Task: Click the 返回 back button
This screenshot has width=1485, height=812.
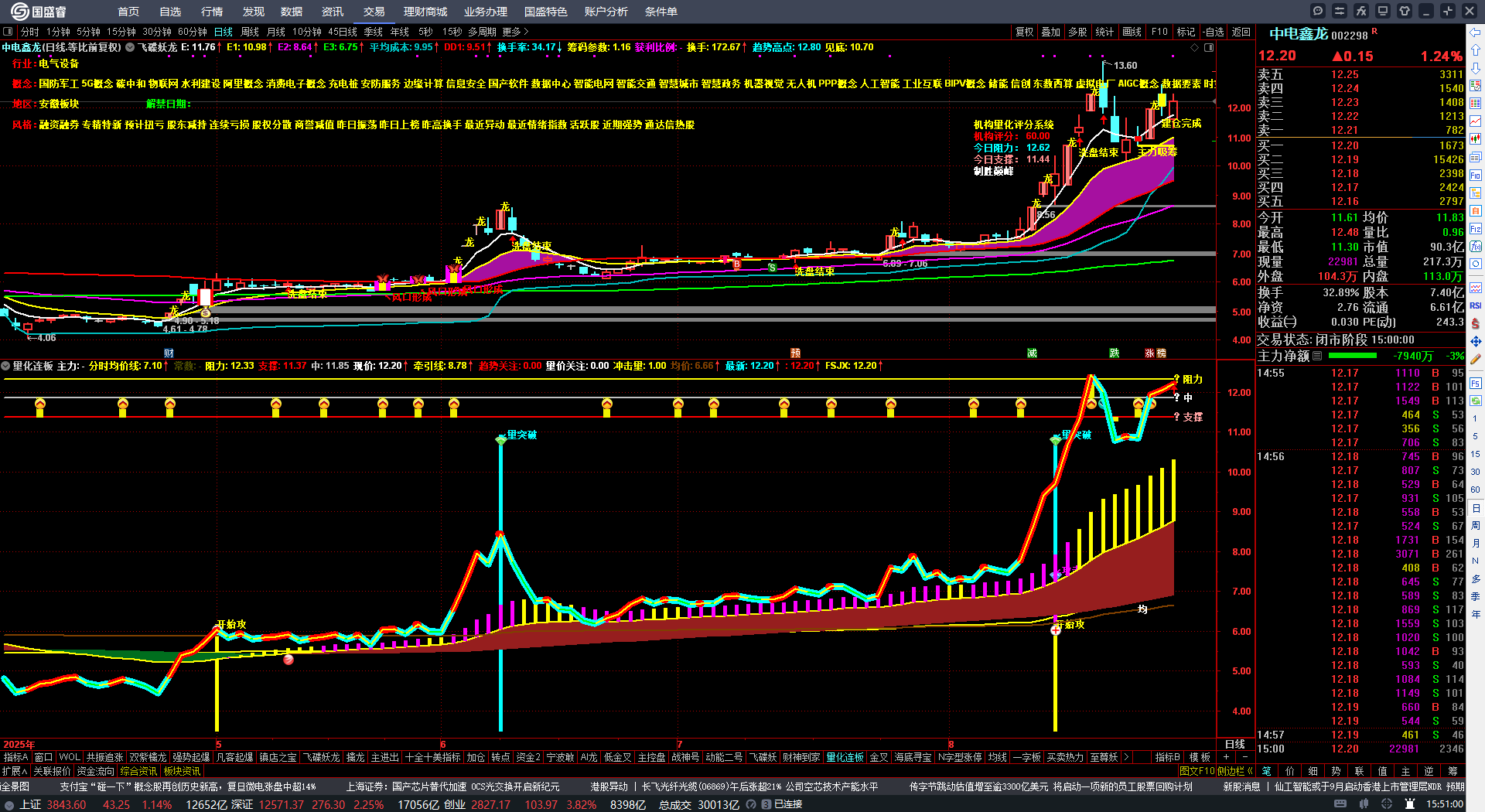Action: tap(1241, 32)
